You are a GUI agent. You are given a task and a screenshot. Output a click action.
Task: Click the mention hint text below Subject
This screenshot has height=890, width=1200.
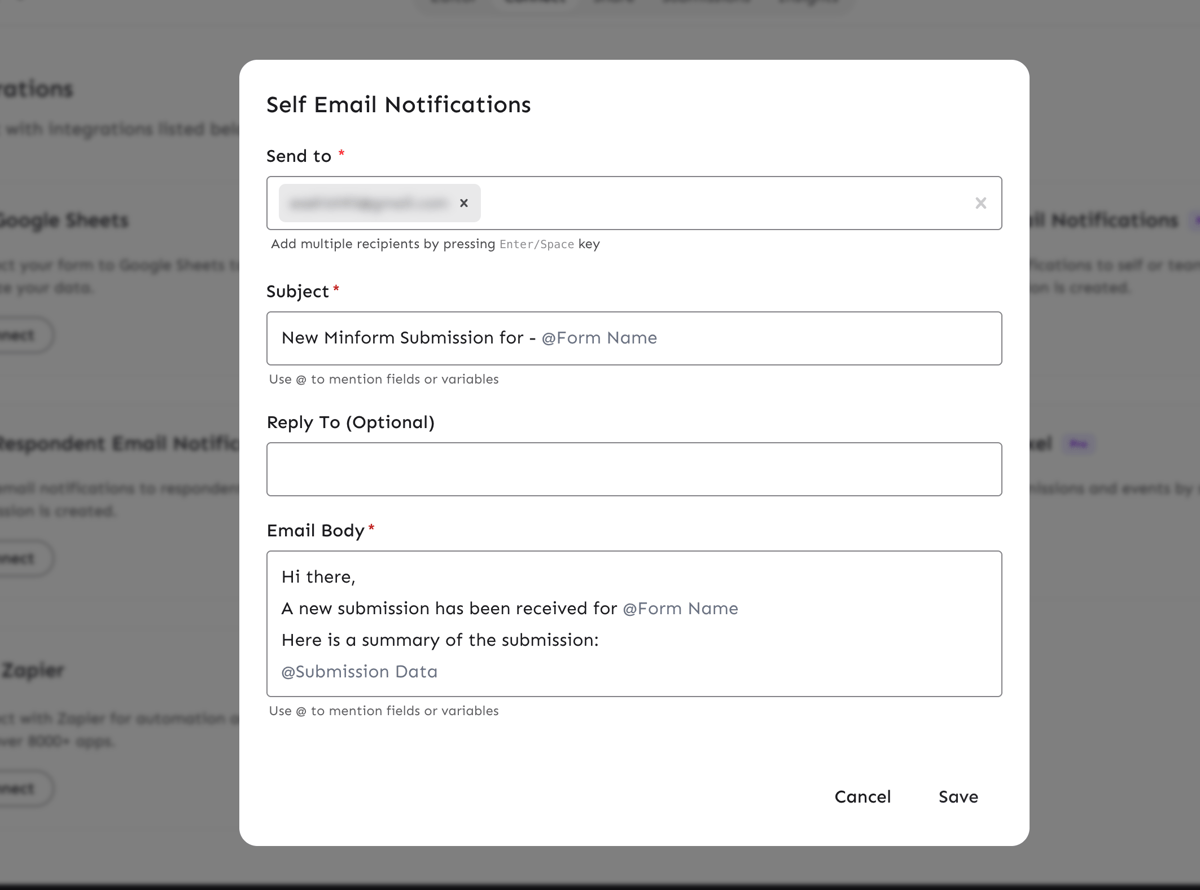(x=384, y=380)
